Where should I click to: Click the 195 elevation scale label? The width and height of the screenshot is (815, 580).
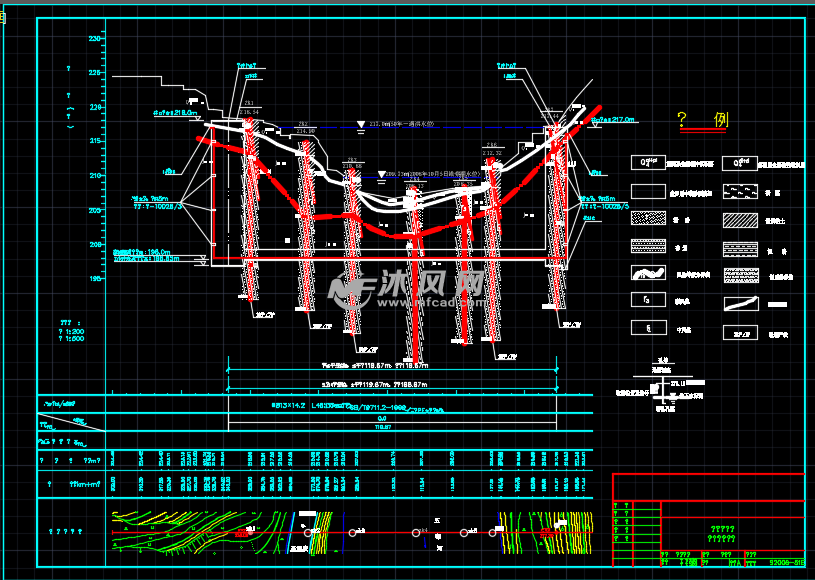tap(96, 279)
